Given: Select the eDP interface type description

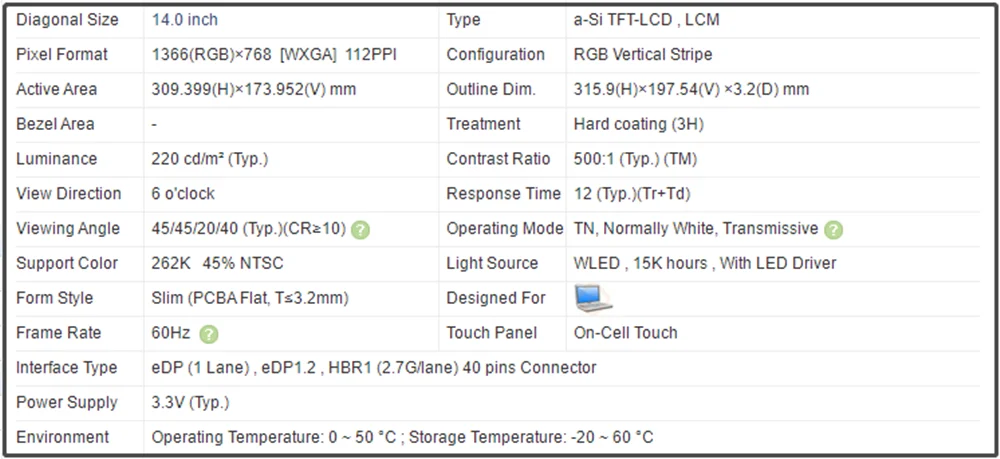Looking at the screenshot, I should tap(374, 368).
